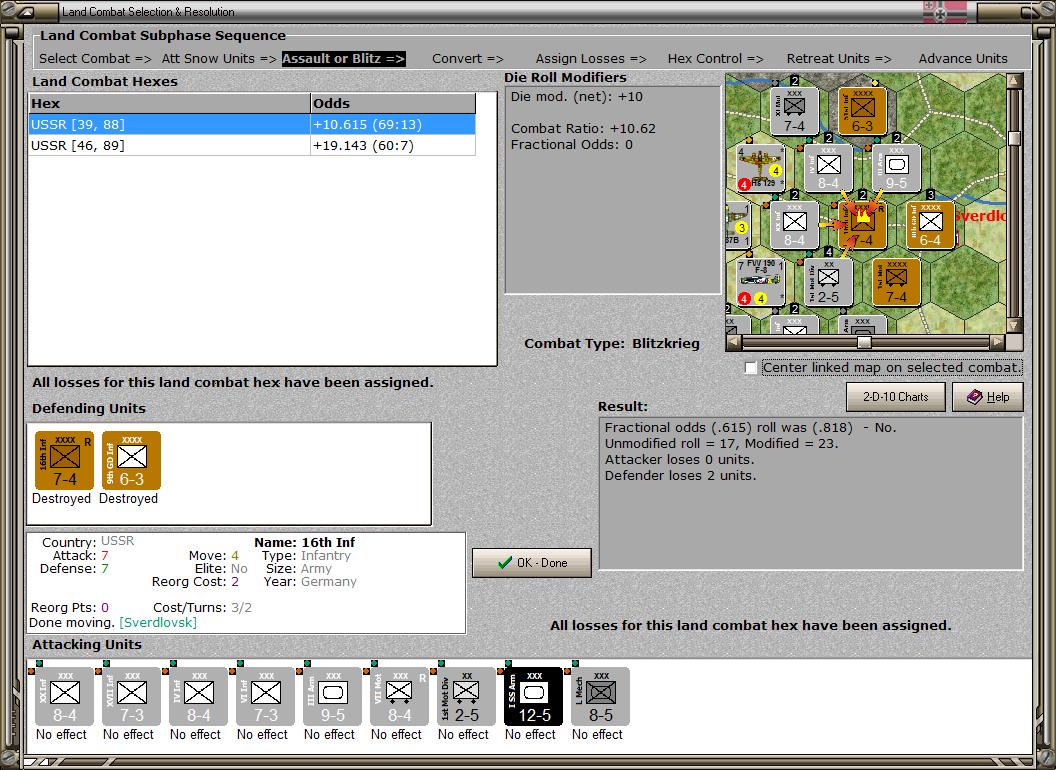Open the Help button
Screen dimensions: 1056x770
pos(988,397)
